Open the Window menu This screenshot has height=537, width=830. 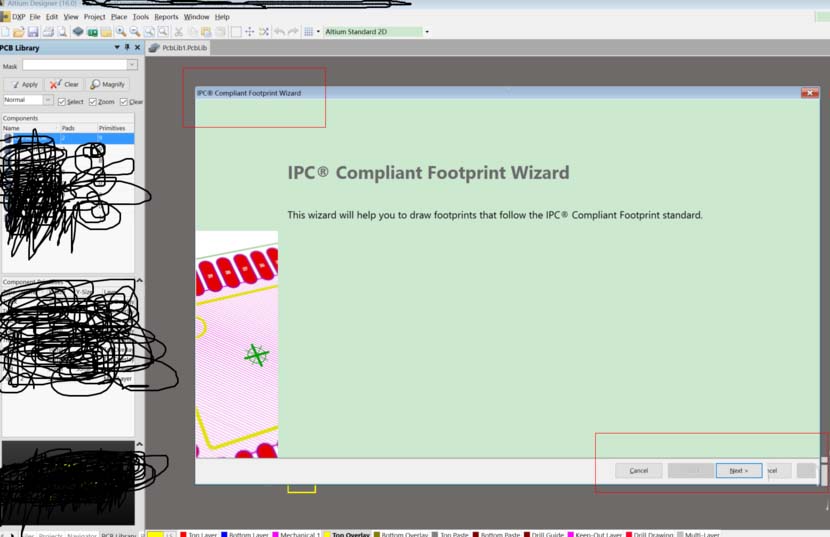pos(196,17)
